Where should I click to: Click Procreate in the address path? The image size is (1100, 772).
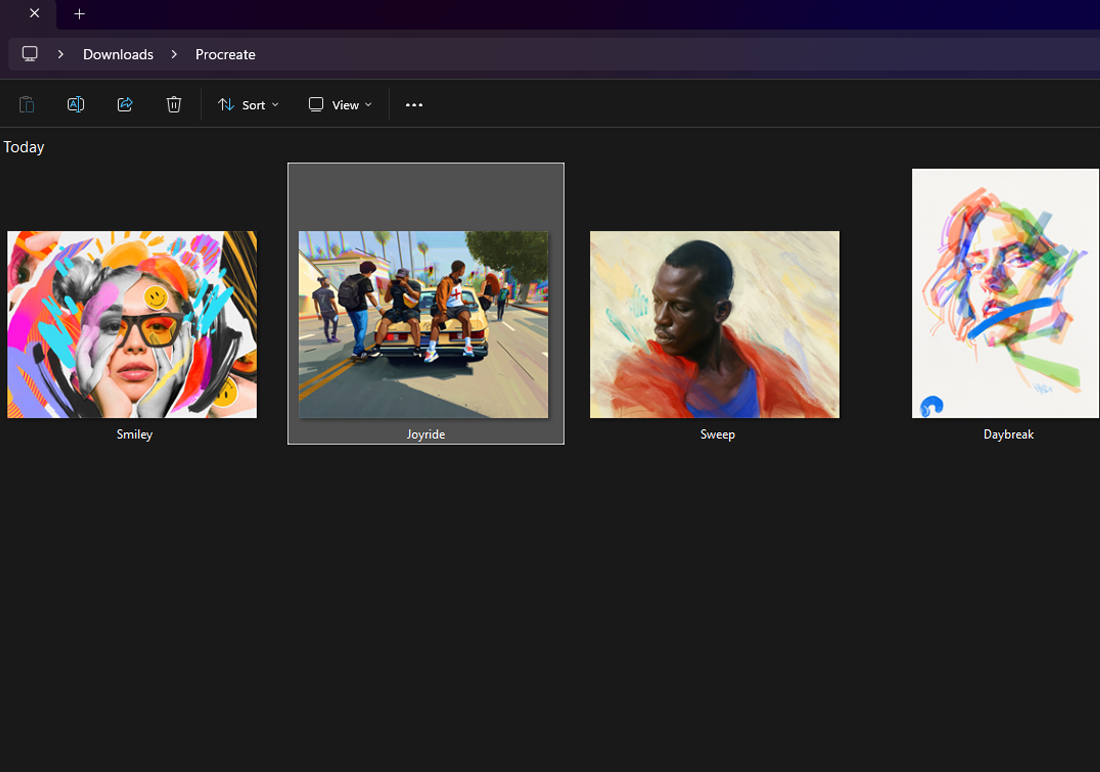coord(225,54)
